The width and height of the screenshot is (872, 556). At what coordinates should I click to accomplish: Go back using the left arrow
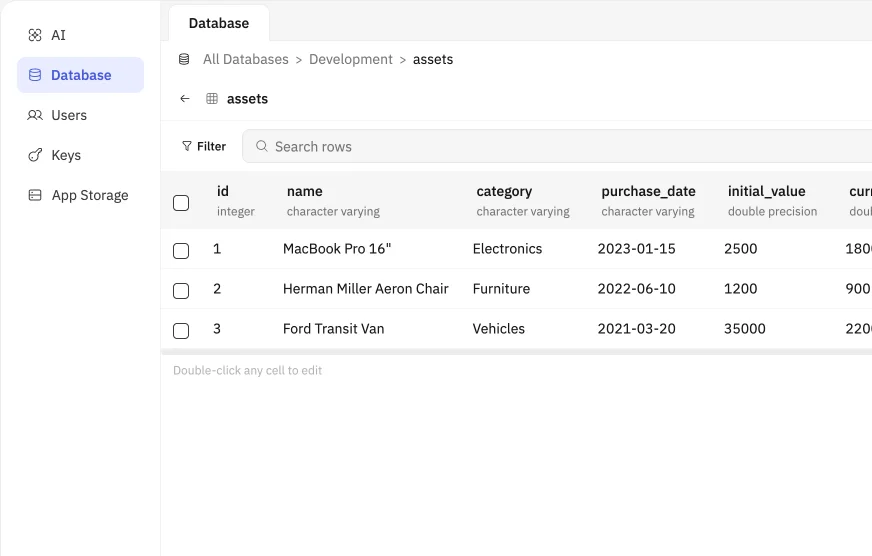185,98
